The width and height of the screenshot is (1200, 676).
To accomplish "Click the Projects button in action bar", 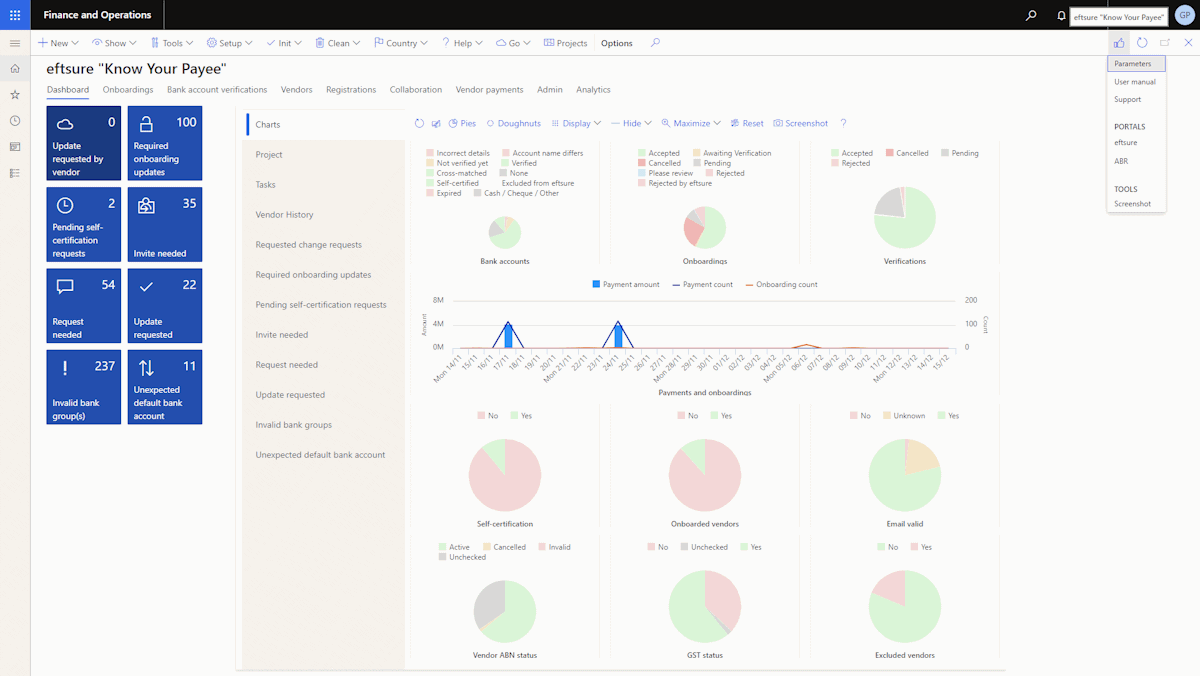I will (x=566, y=43).
